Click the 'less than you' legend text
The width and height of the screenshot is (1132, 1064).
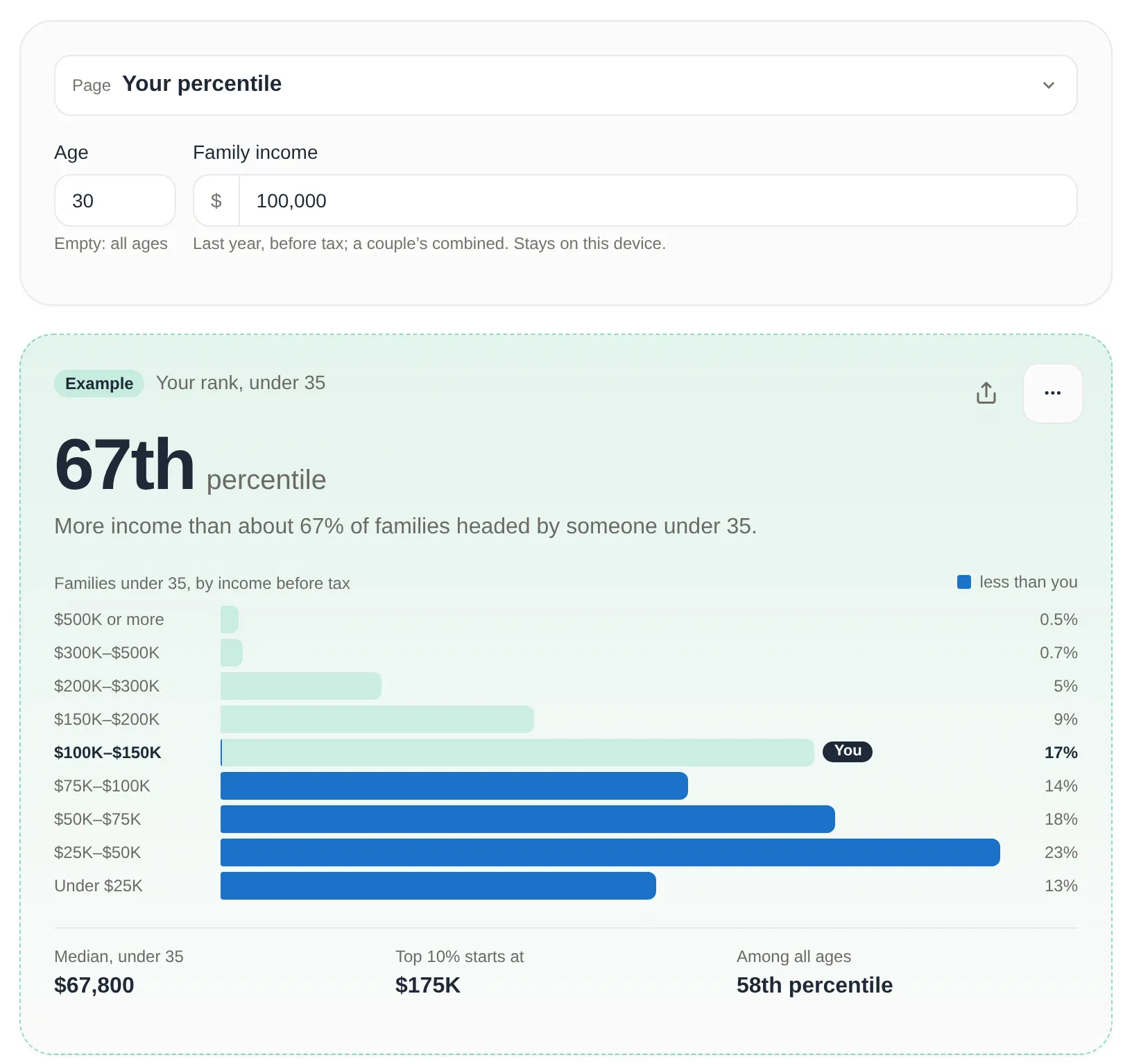click(x=1028, y=582)
